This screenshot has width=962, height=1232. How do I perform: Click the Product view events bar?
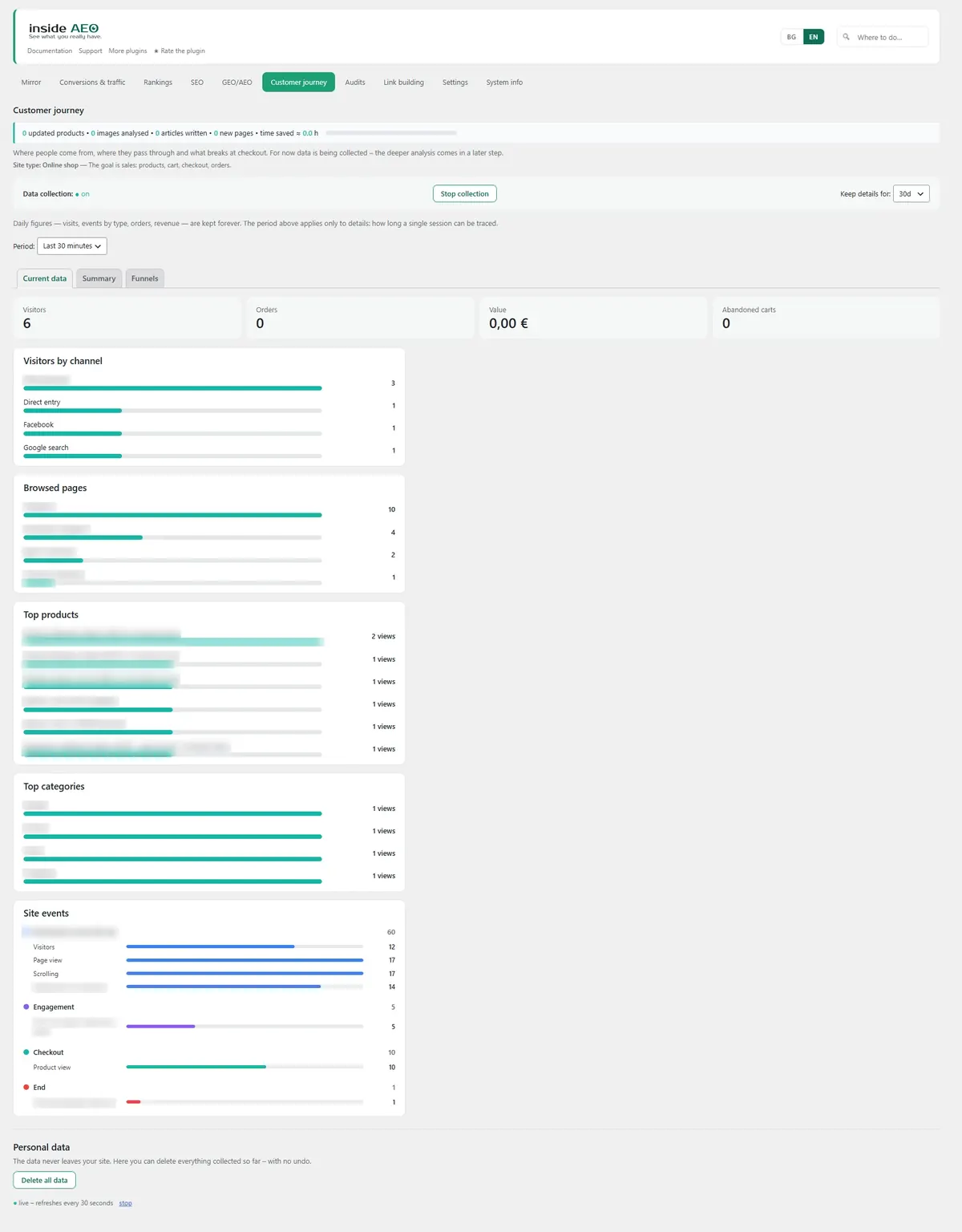(245, 1067)
